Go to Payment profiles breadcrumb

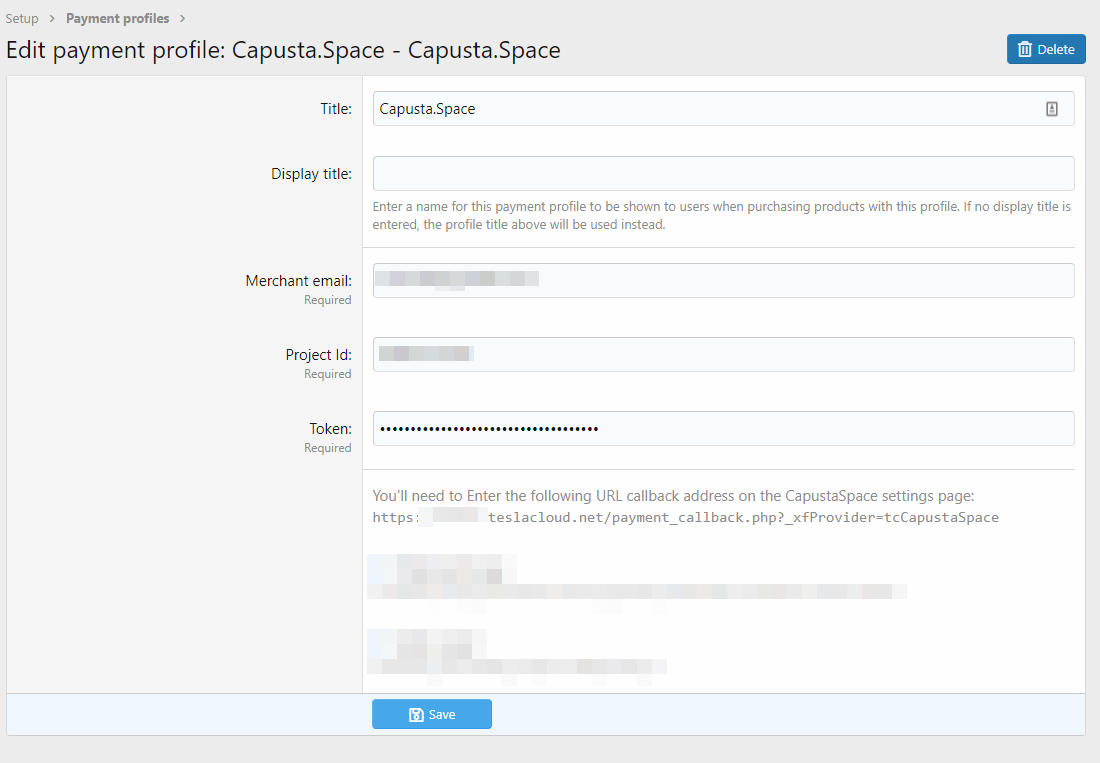click(117, 19)
